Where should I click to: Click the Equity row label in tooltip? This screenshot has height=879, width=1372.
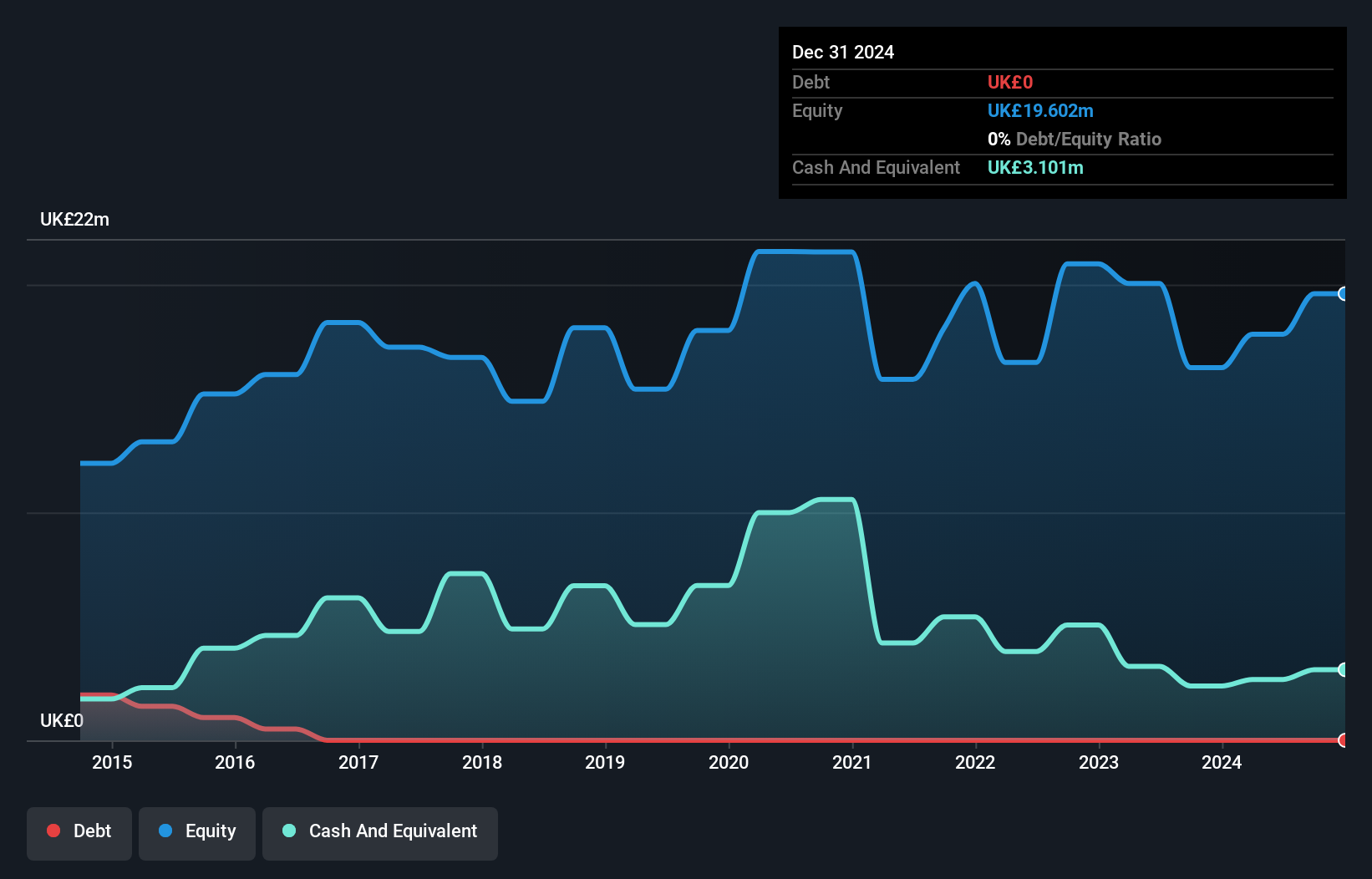click(x=817, y=110)
